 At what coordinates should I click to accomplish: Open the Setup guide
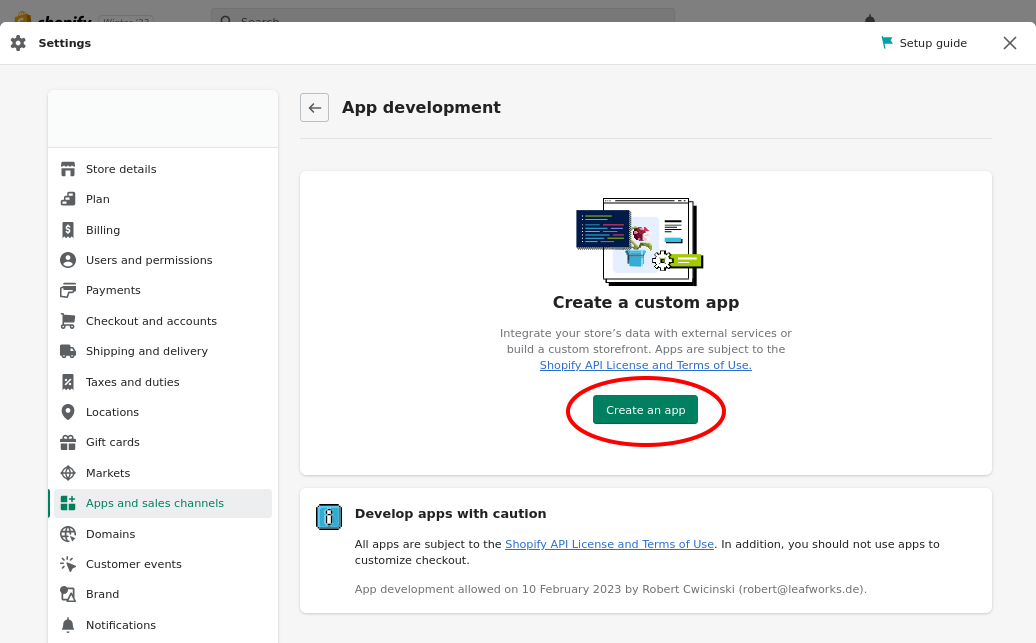click(924, 43)
